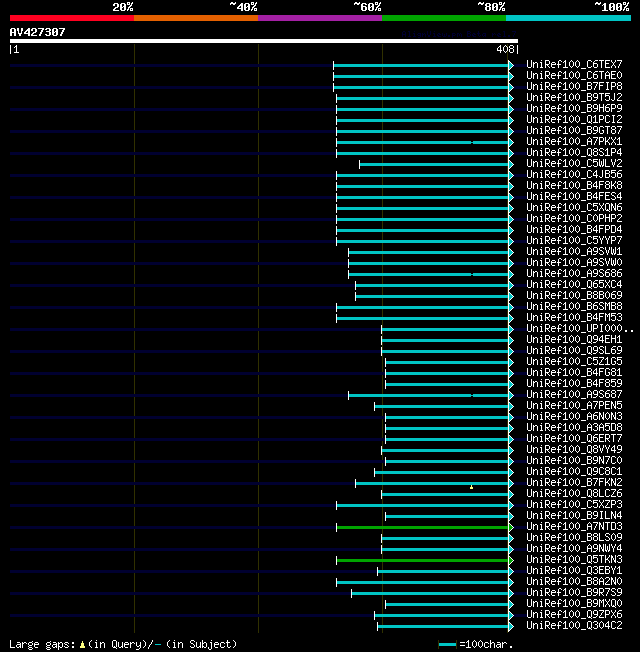Open hit UniRef100_A6N0N3

coord(574,417)
